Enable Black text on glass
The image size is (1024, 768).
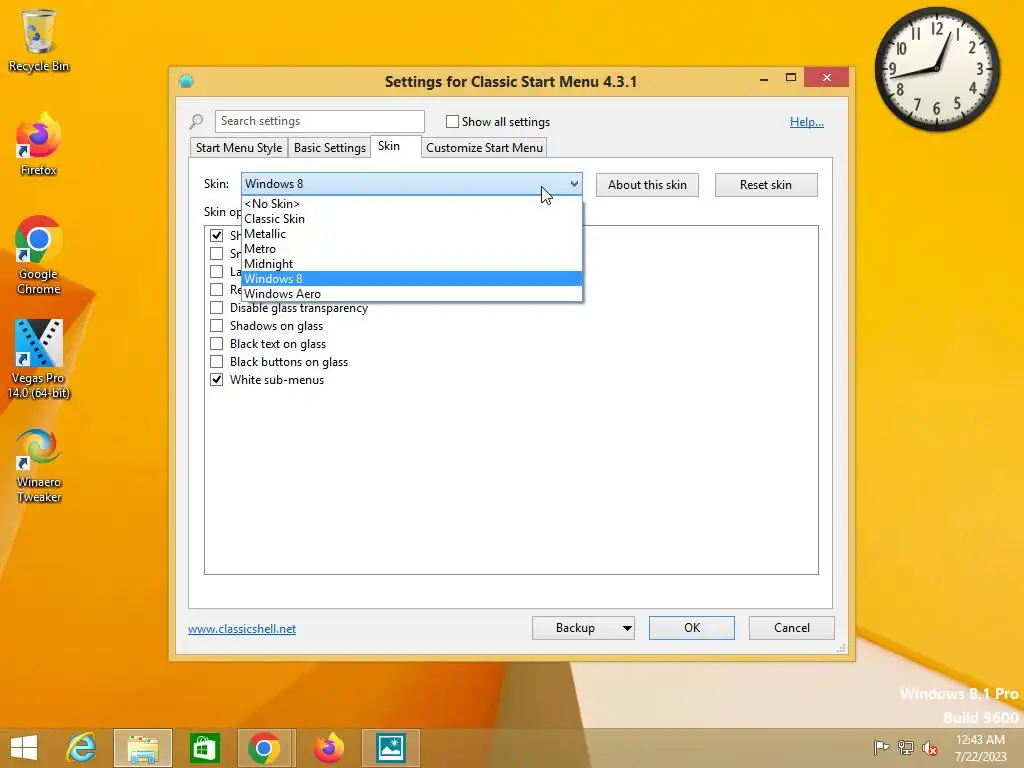click(216, 344)
